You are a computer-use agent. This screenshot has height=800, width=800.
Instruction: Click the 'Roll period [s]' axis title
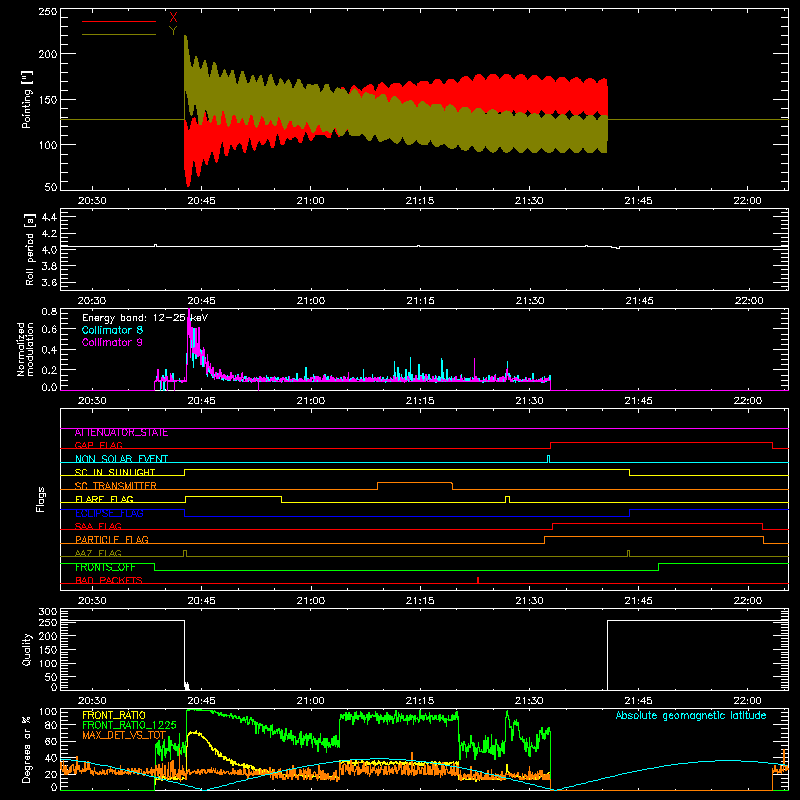click(x=30, y=249)
